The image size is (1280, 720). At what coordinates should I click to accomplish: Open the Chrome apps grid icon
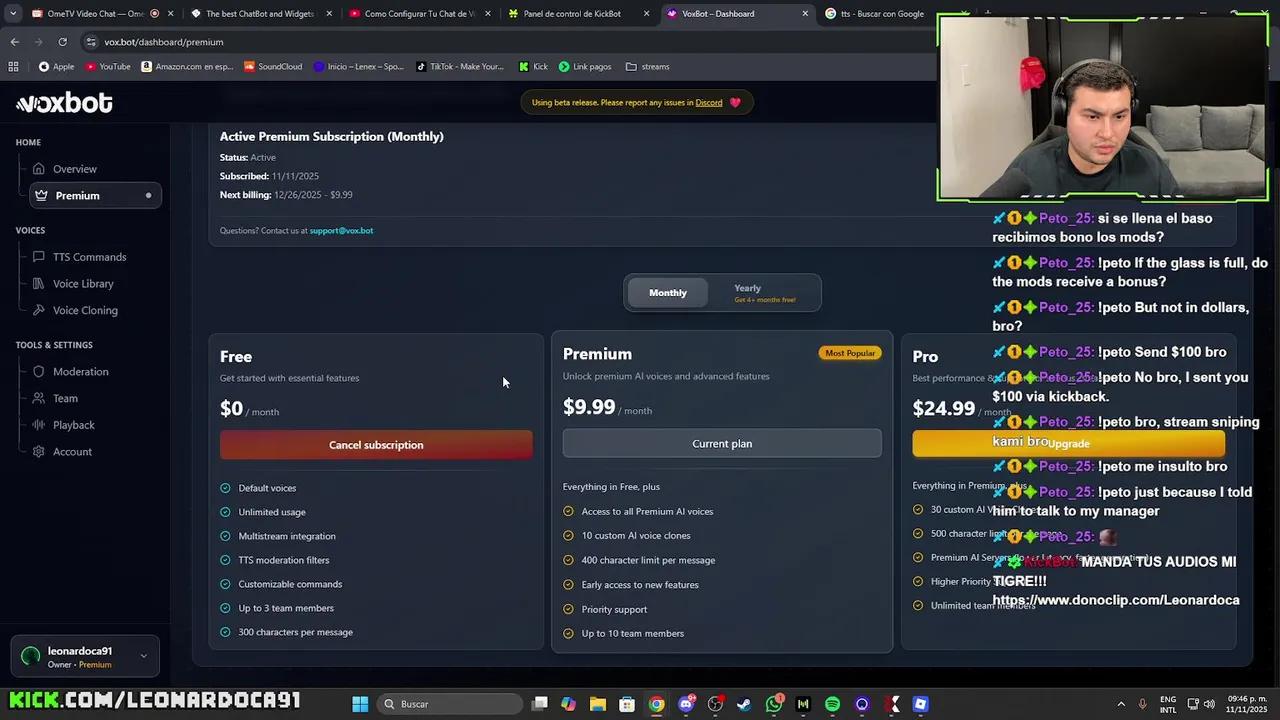tap(13, 67)
